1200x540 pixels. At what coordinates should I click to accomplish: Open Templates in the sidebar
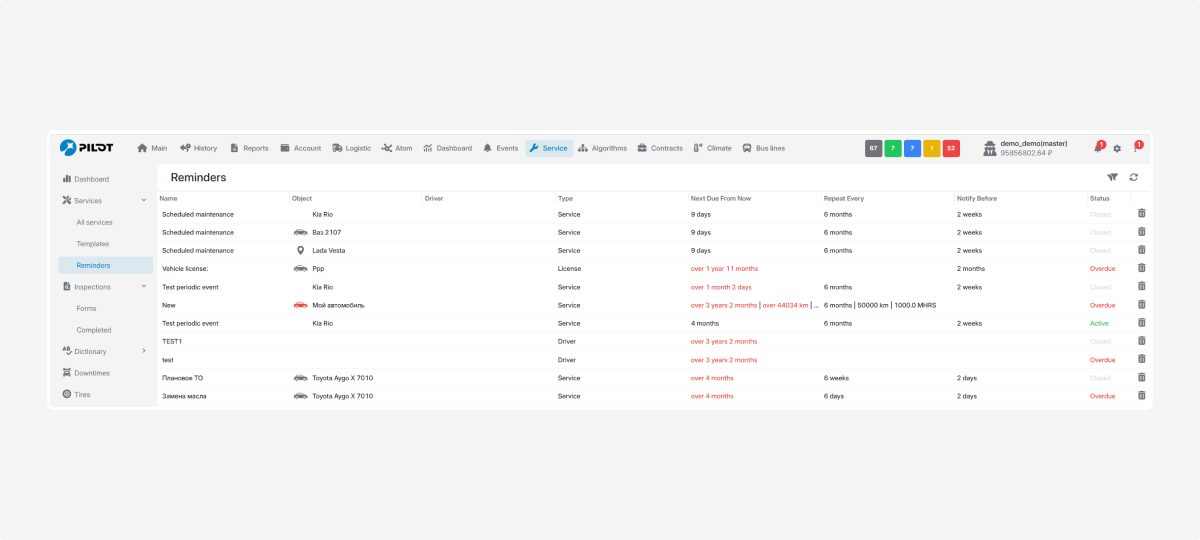[93, 244]
